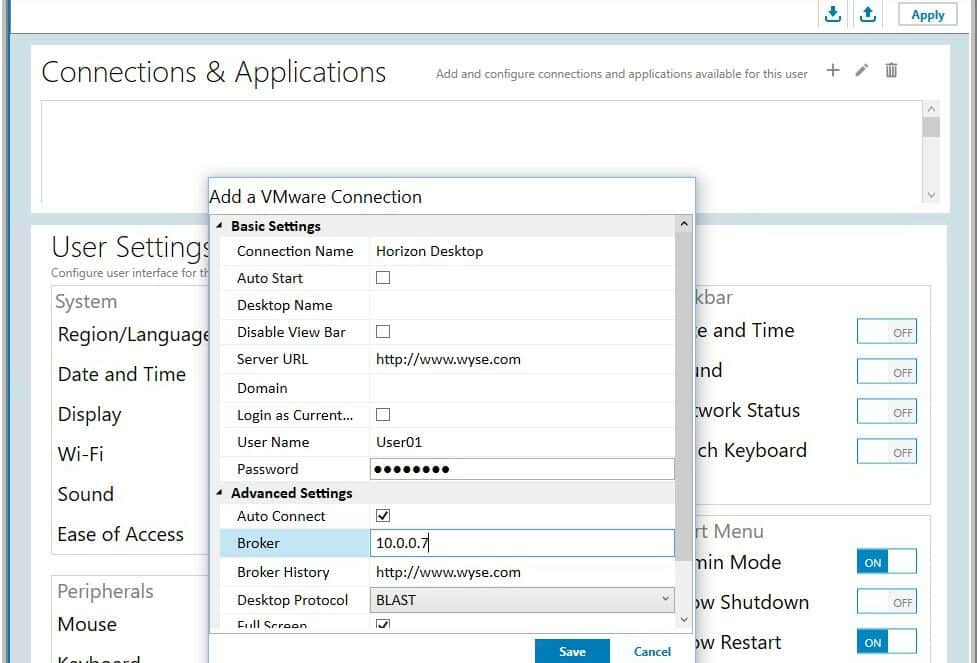Open the Desktop Protocol BLAST dropdown
The height and width of the screenshot is (663, 977).
click(522, 599)
